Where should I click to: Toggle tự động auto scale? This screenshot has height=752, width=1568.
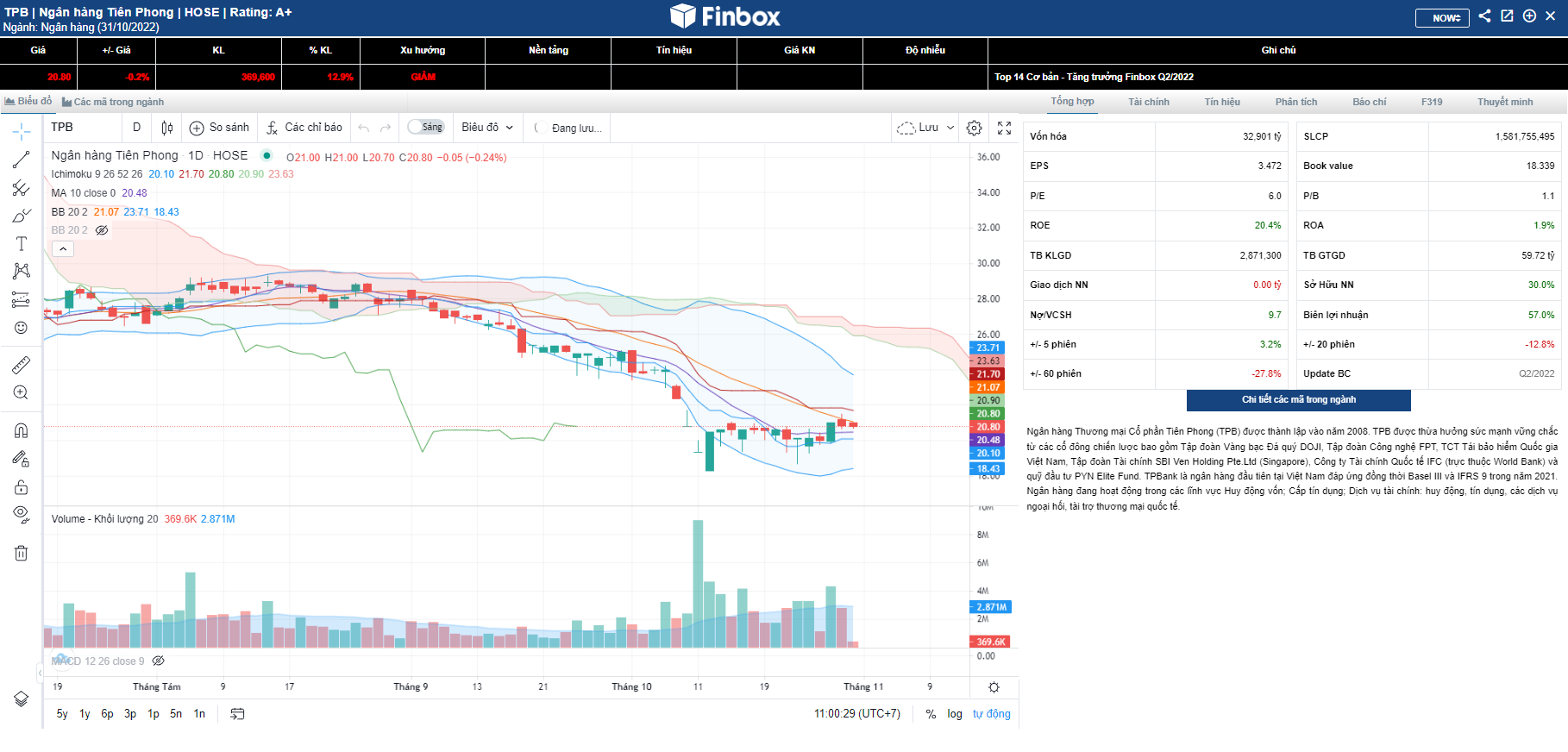pyautogui.click(x=992, y=714)
